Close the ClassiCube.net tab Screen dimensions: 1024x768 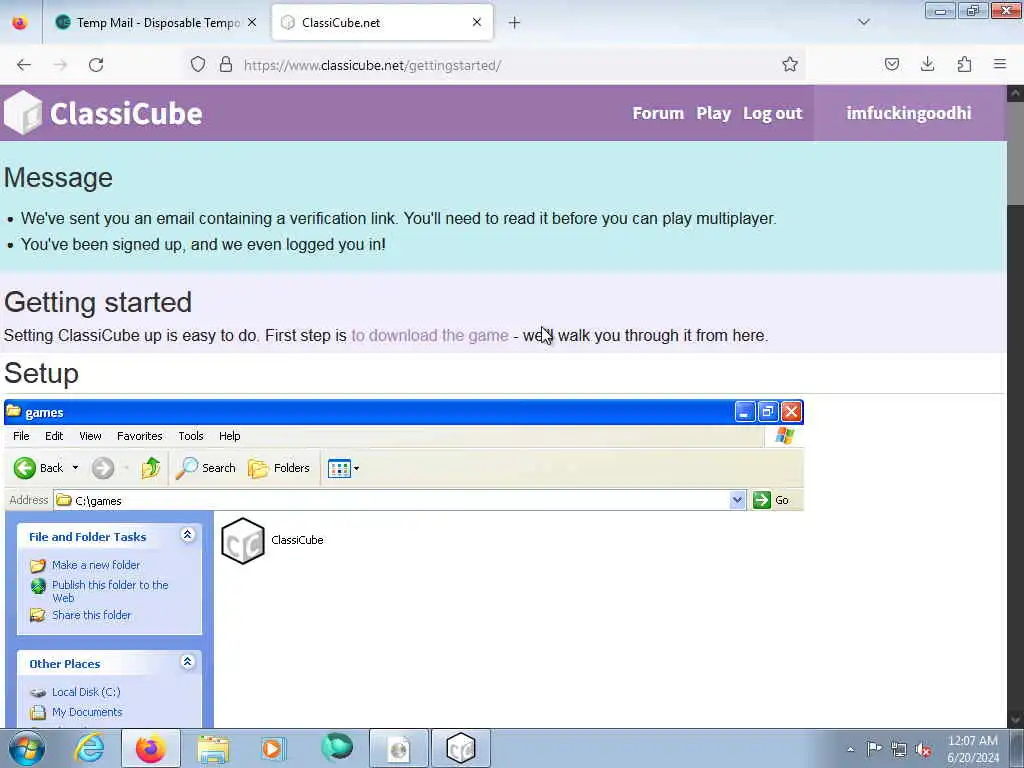click(x=477, y=22)
